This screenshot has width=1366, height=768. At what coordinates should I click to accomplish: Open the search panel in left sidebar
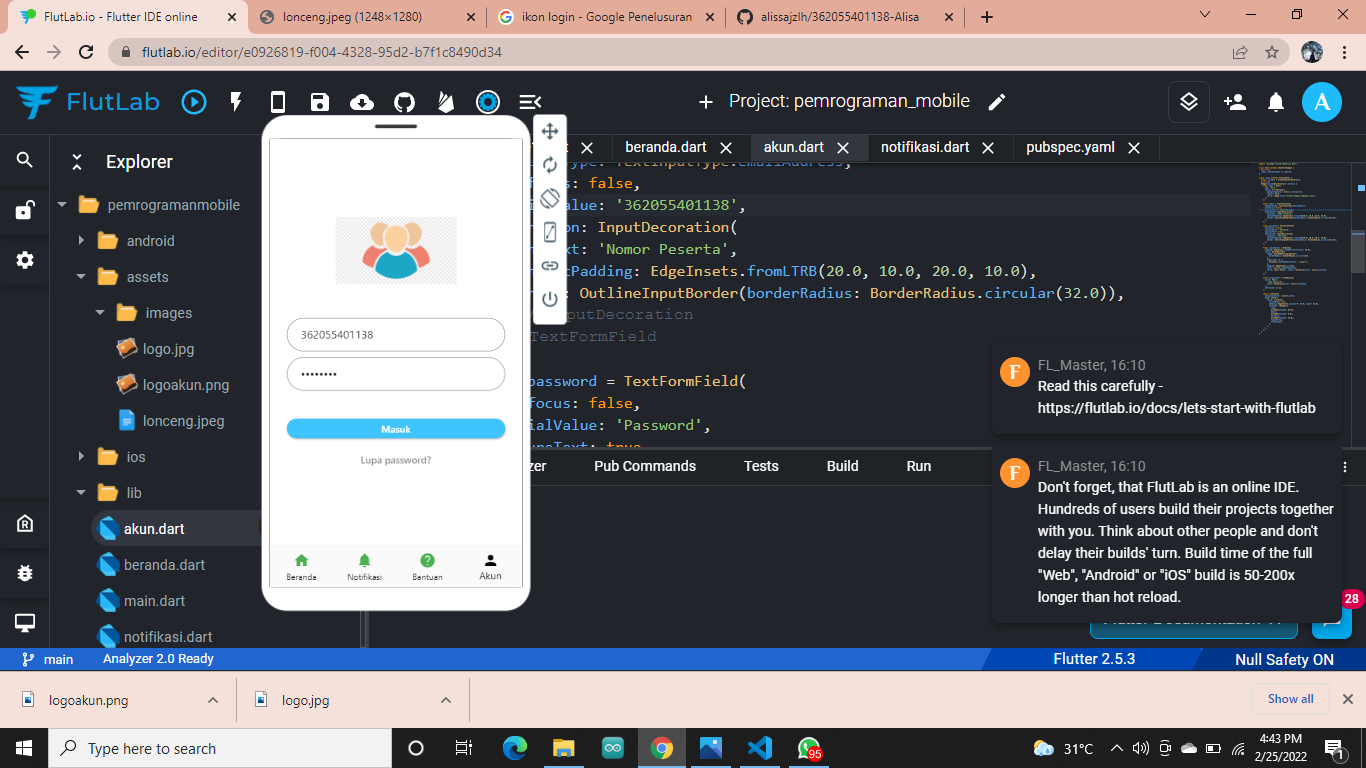25,160
